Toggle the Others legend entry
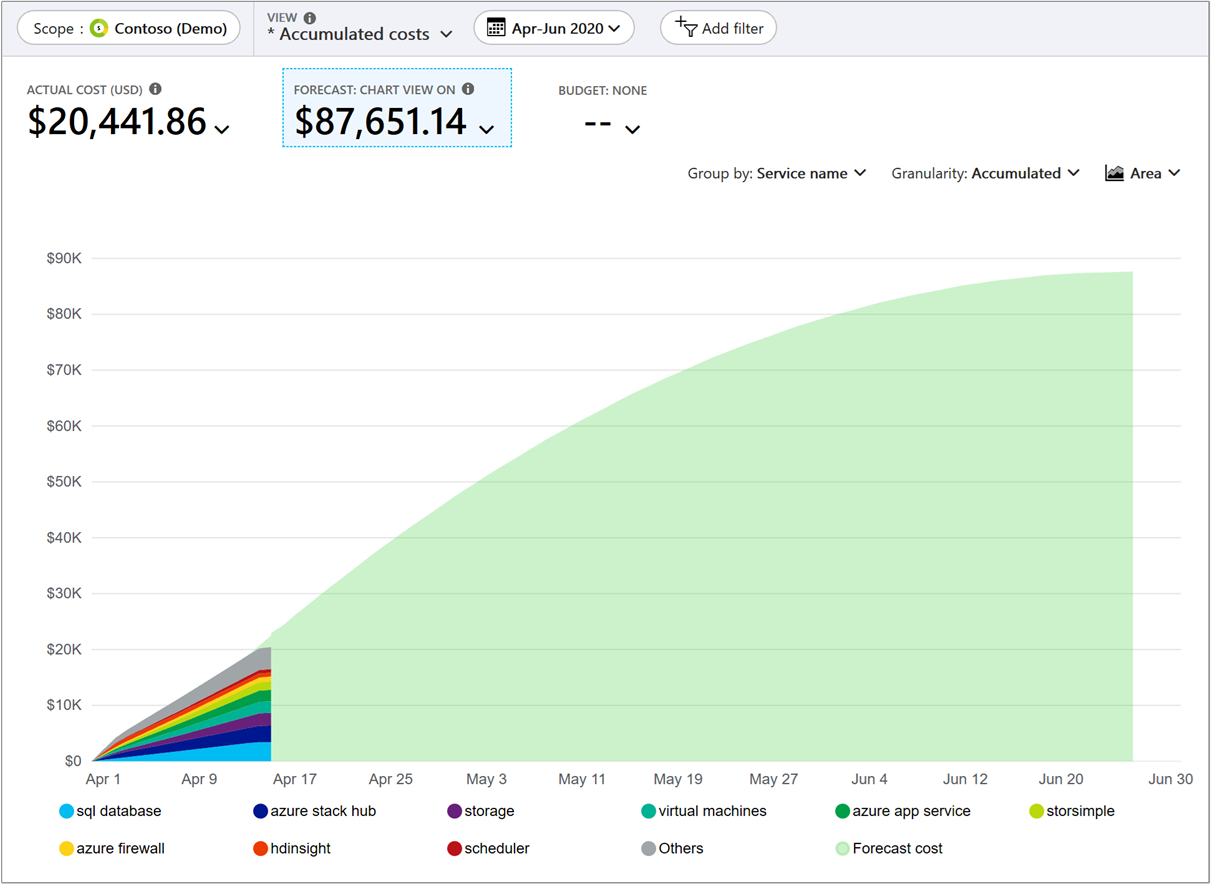The height and width of the screenshot is (884, 1211). click(672, 848)
